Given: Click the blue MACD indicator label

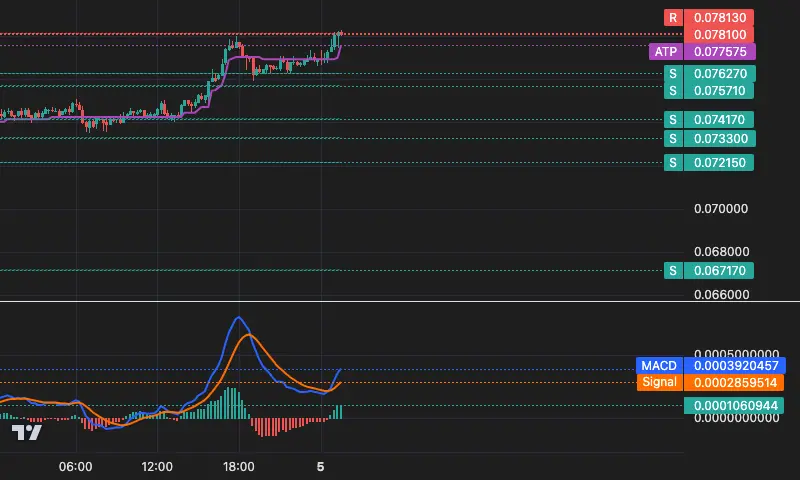Looking at the screenshot, I should point(659,366).
